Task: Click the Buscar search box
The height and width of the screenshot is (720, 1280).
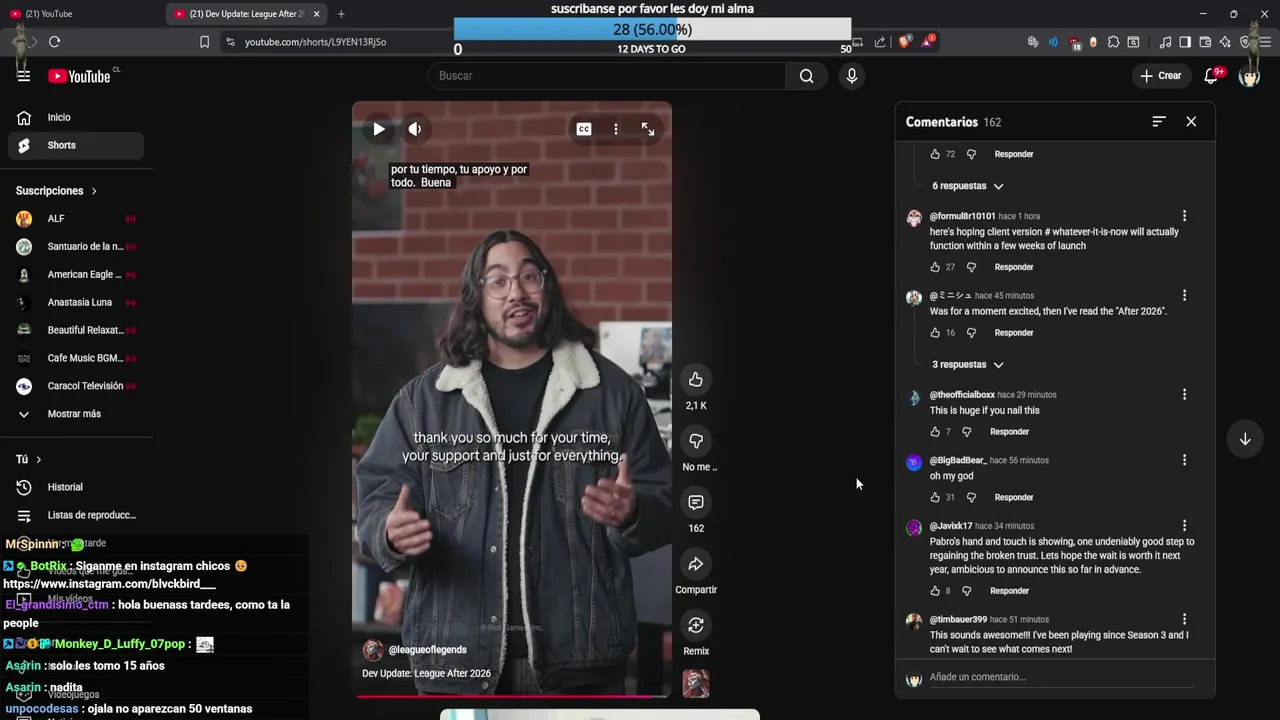Action: pyautogui.click(x=607, y=76)
